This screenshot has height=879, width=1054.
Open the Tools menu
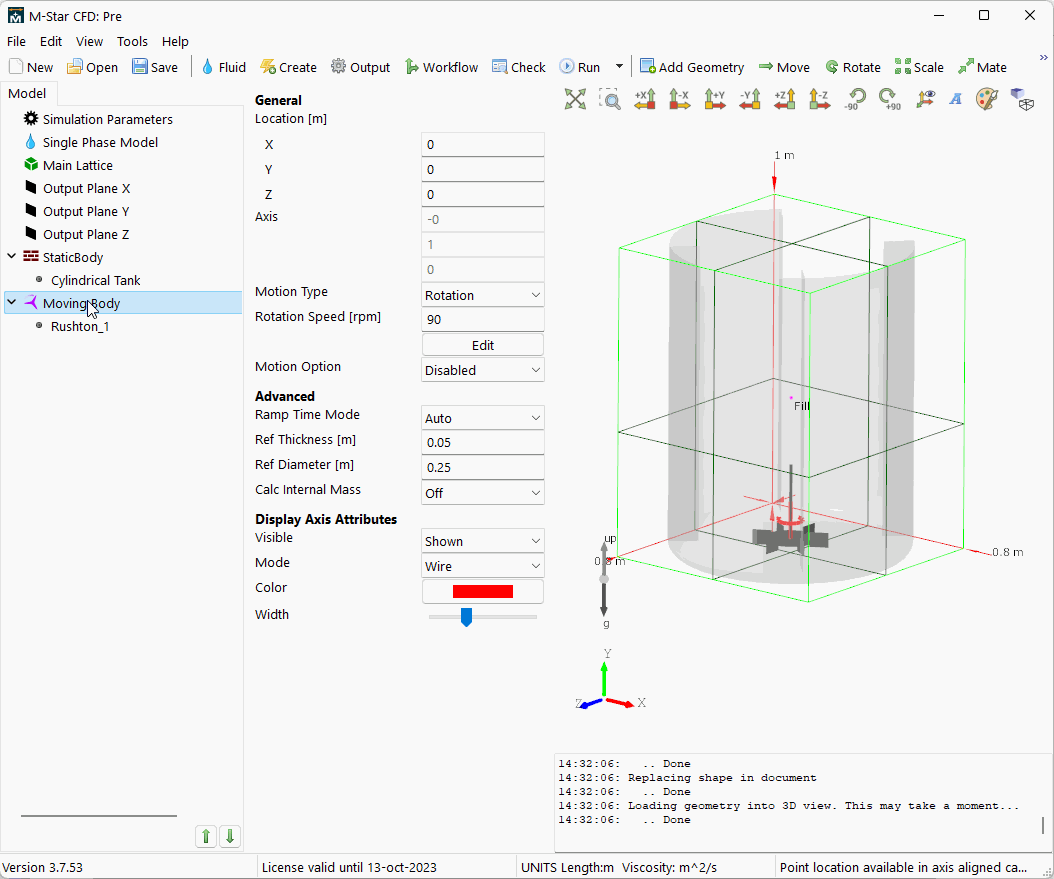pyautogui.click(x=132, y=42)
